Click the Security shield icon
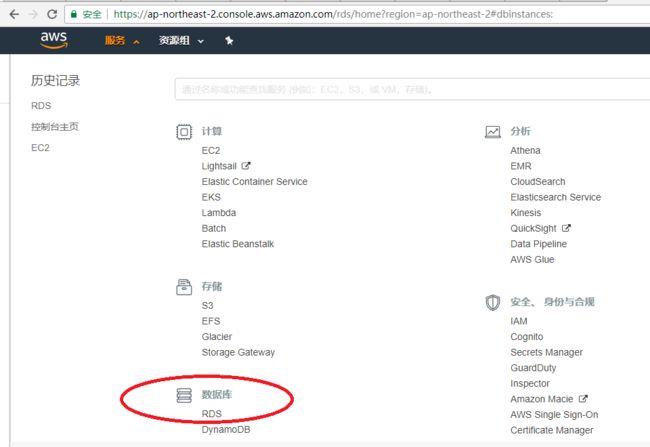Screen dimensions: 650x447 [x=493, y=302]
